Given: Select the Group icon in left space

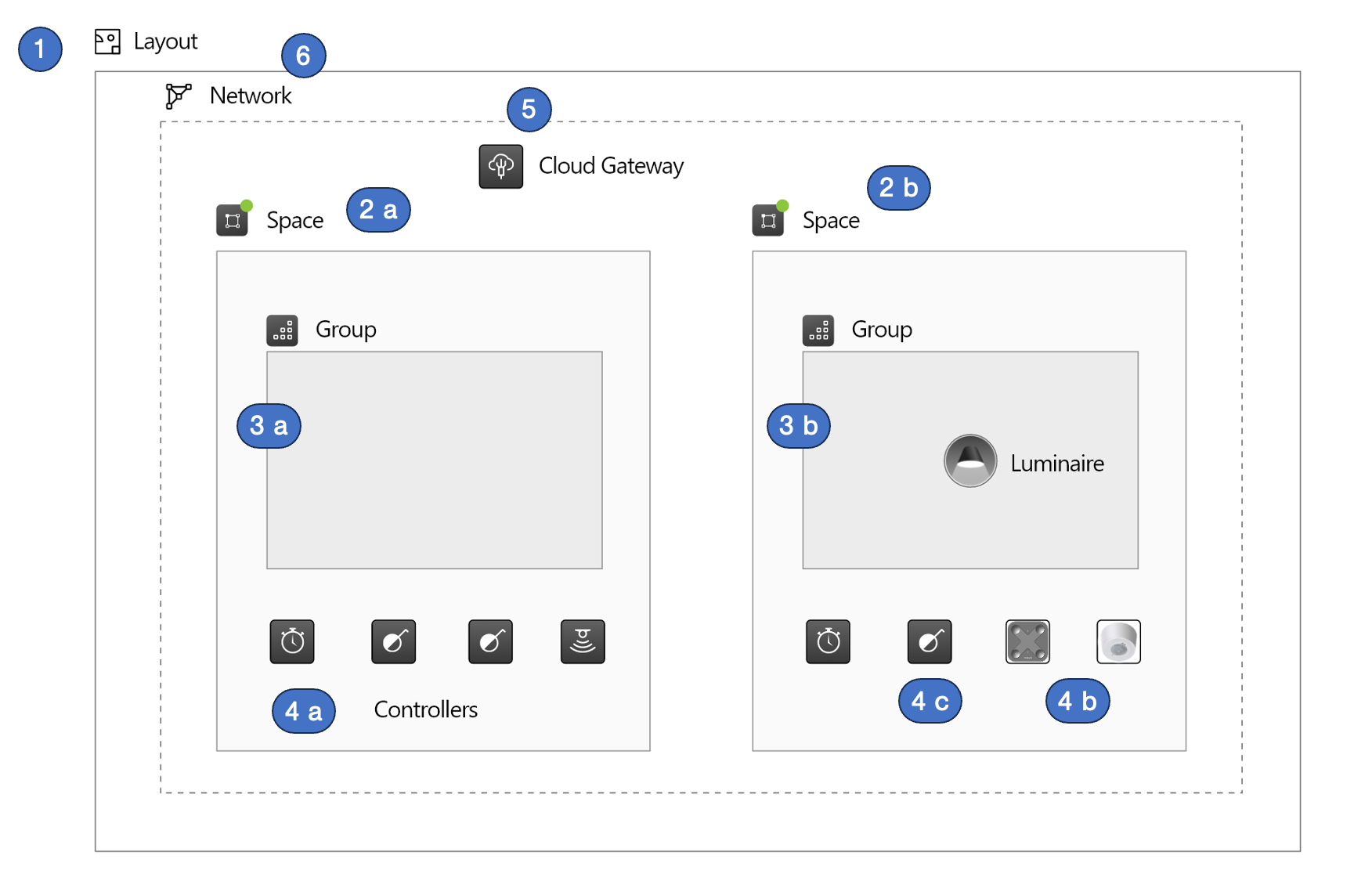Looking at the screenshot, I should [282, 330].
